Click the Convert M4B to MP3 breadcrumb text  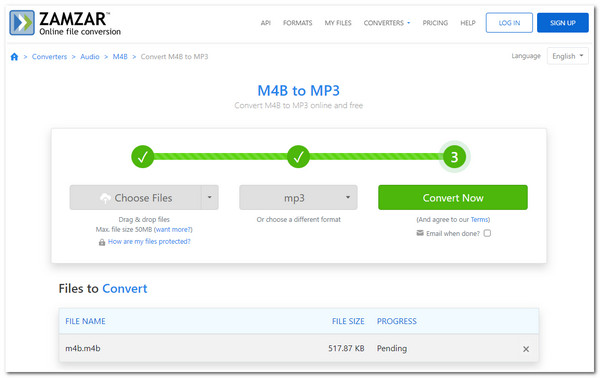click(x=174, y=57)
